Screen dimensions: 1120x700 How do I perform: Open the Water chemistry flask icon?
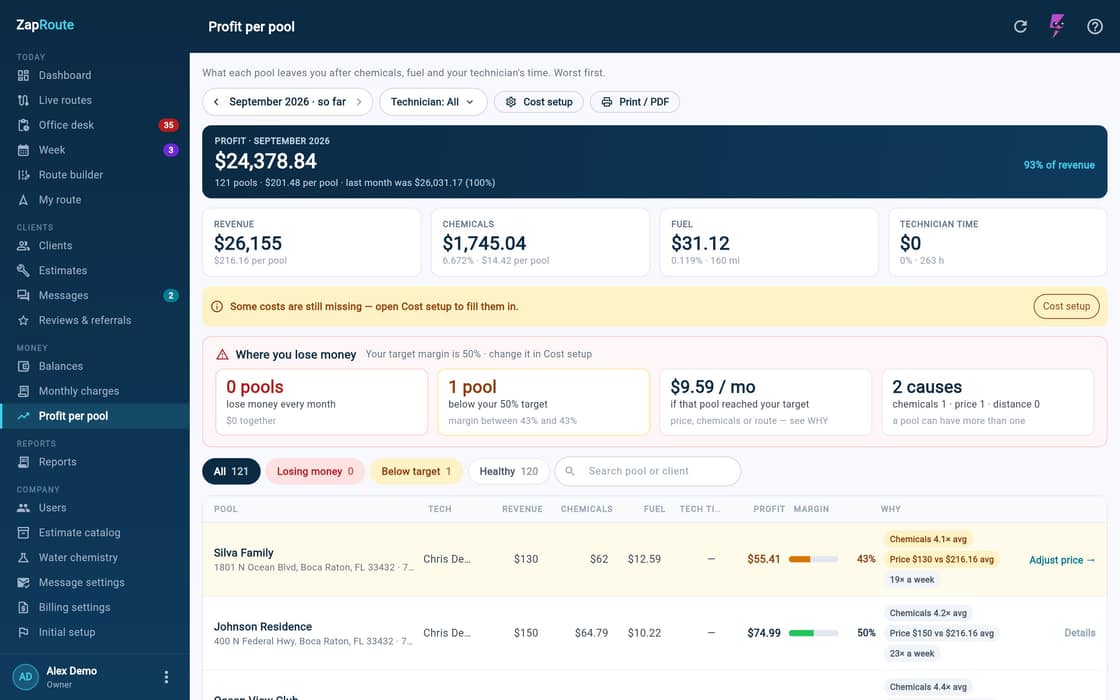24,558
